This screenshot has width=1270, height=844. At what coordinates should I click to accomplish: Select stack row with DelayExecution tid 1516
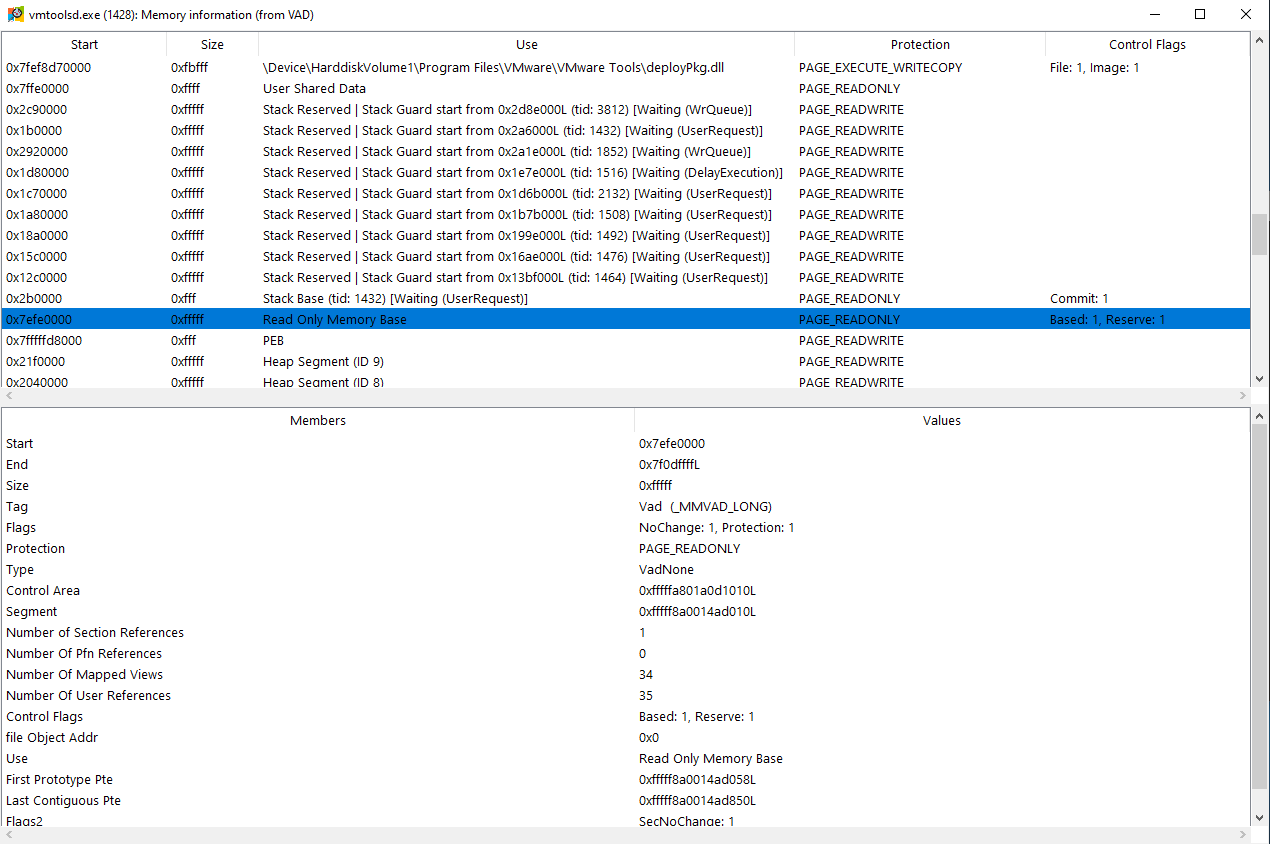point(625,173)
